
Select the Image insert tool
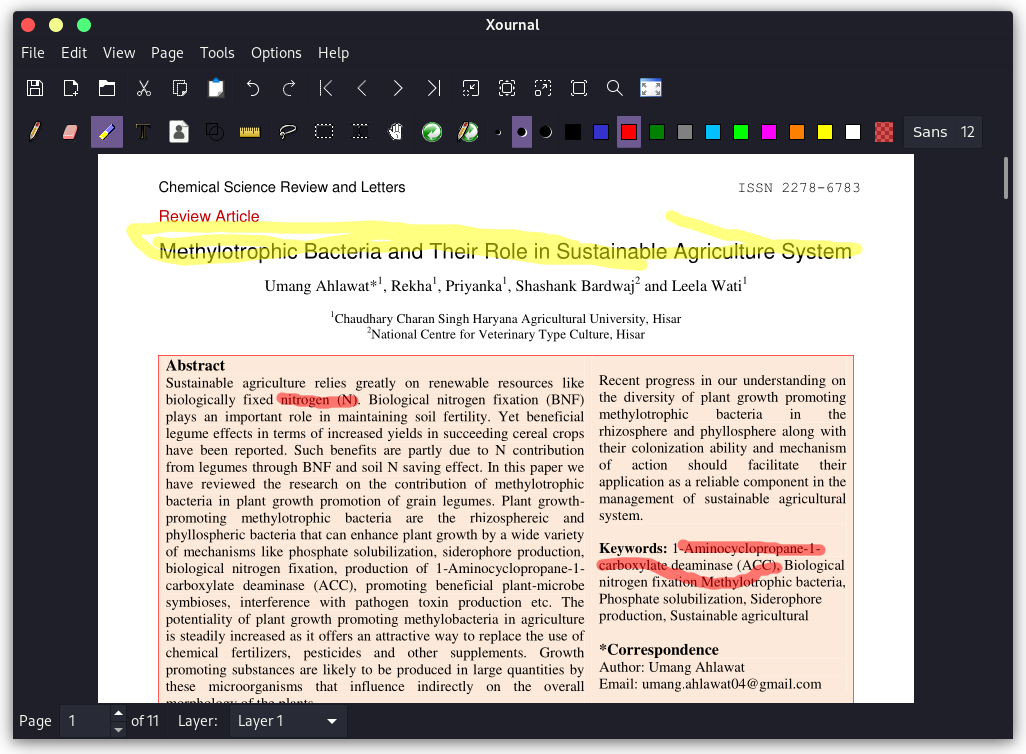coord(179,132)
